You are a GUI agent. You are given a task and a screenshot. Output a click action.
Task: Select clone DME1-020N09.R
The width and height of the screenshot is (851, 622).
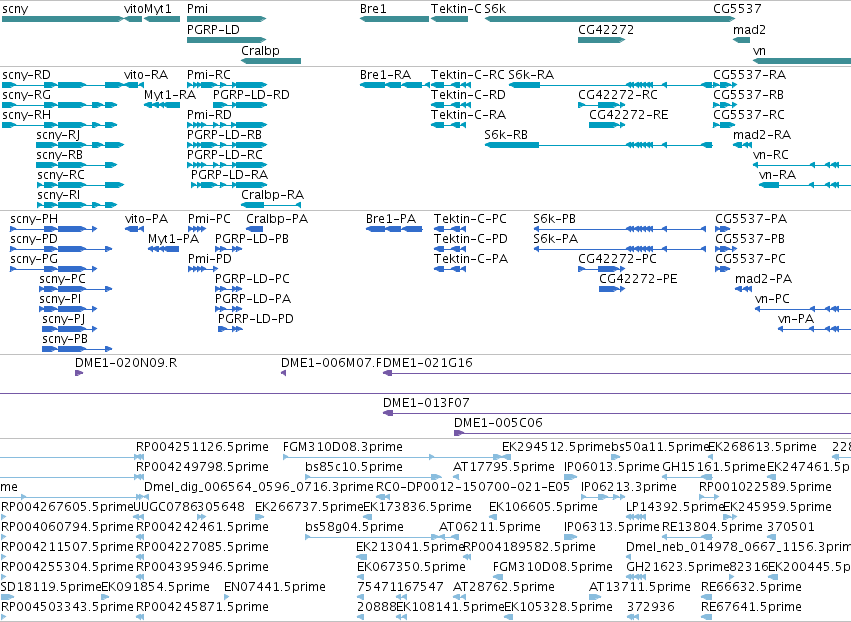[126, 363]
